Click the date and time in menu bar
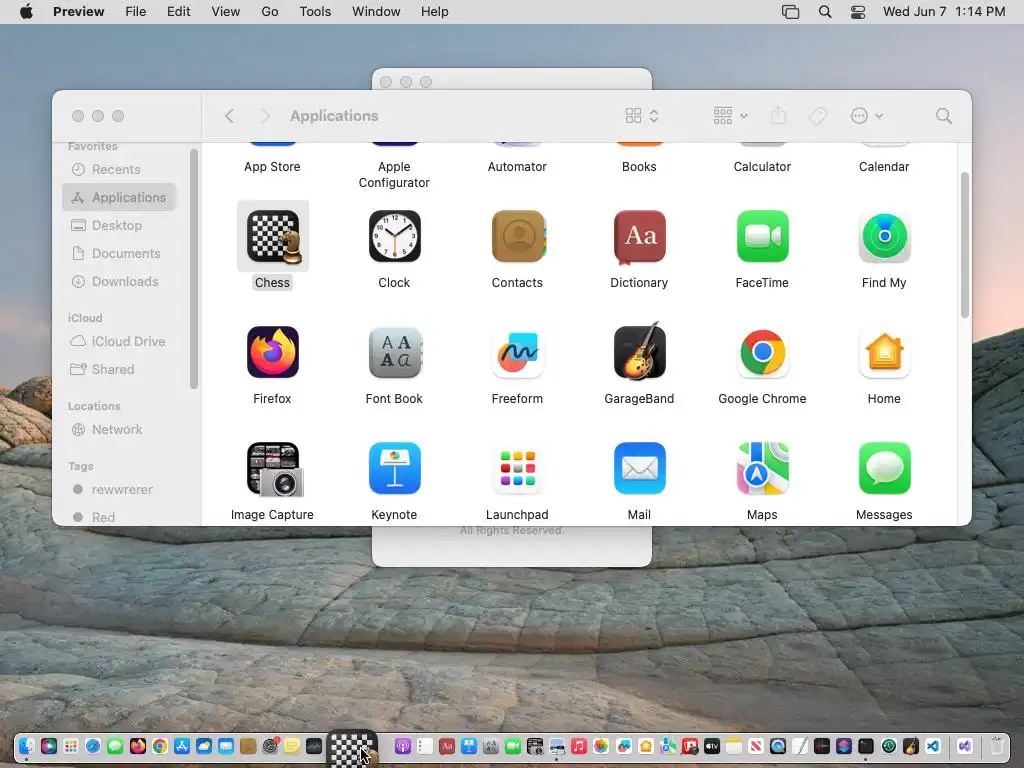 click(x=944, y=12)
